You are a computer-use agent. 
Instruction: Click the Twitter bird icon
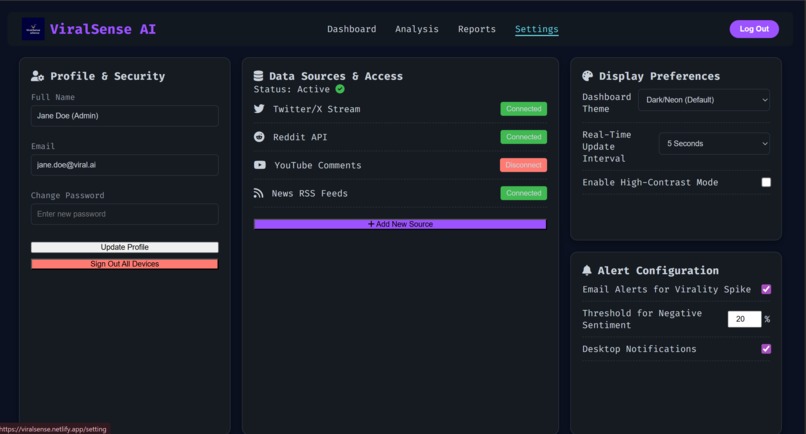tap(259, 108)
